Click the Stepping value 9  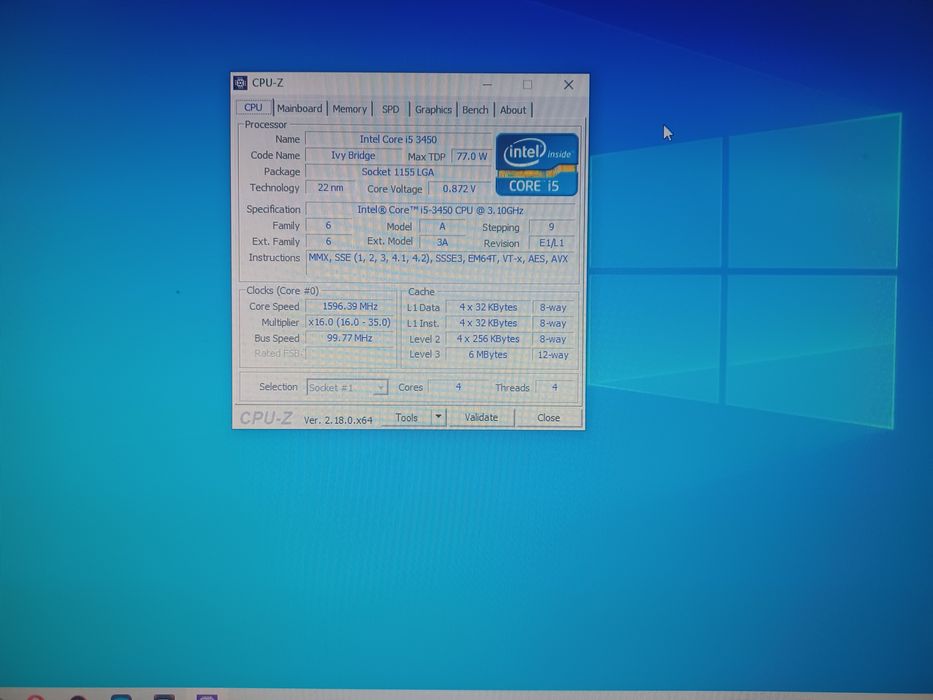(x=552, y=227)
